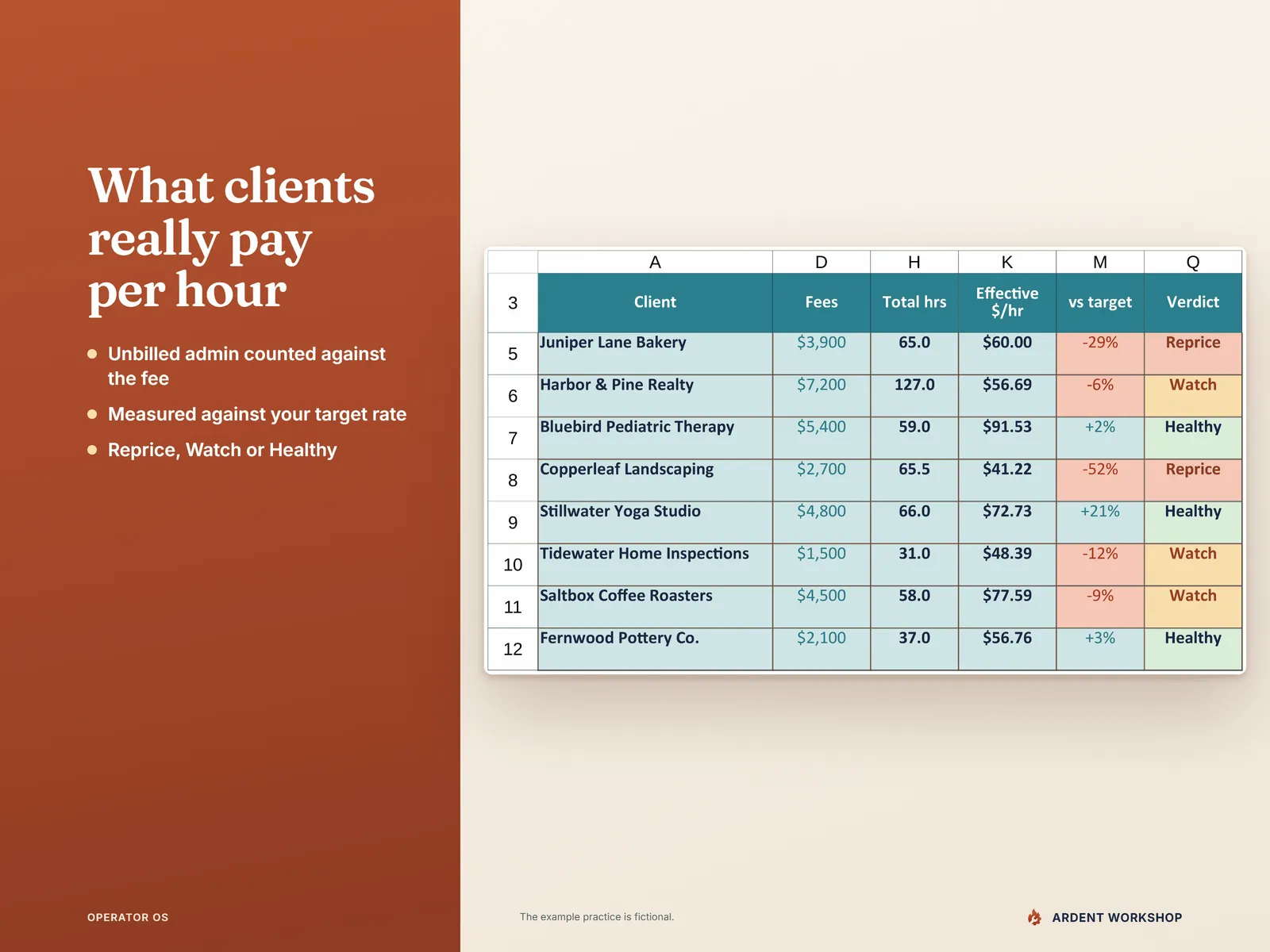1270x952 pixels.
Task: Click the -52% vs target cell
Action: pos(1100,480)
